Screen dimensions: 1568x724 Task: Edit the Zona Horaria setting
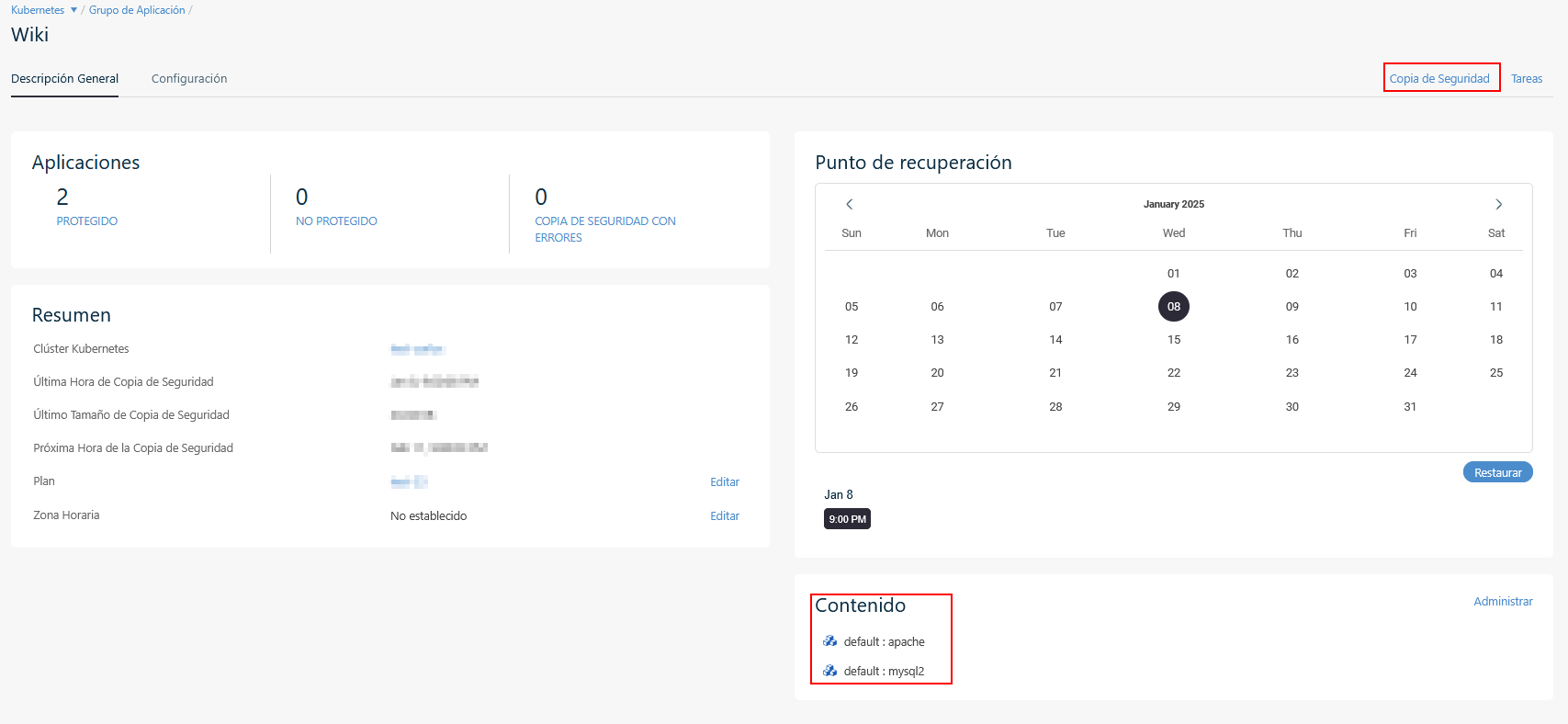(724, 516)
